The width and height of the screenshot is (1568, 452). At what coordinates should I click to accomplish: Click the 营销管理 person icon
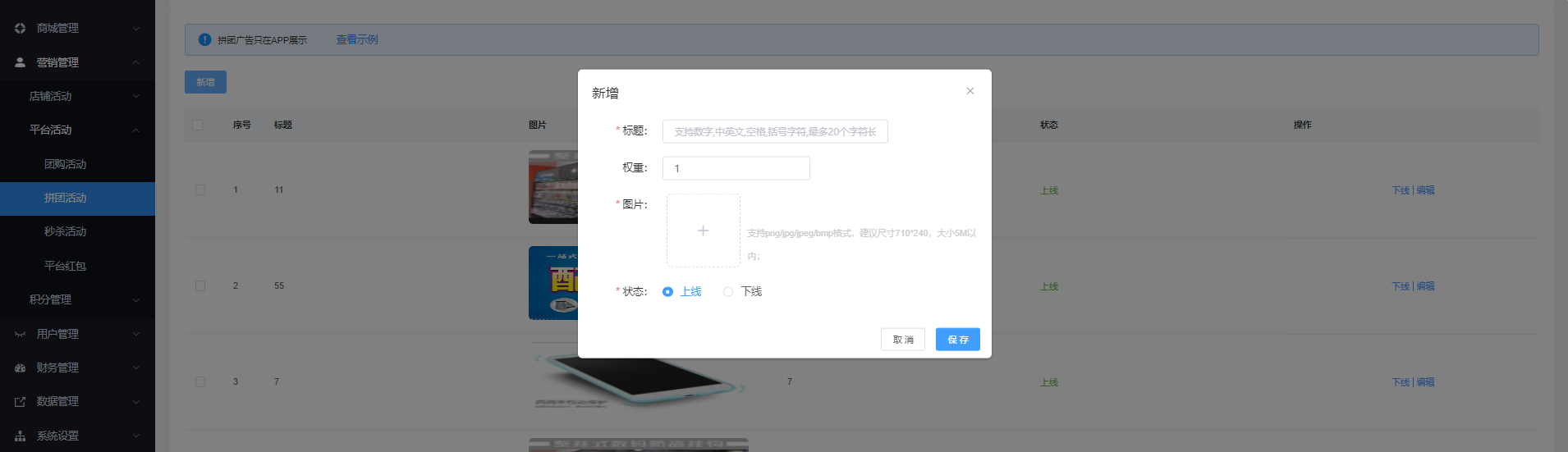[20, 62]
